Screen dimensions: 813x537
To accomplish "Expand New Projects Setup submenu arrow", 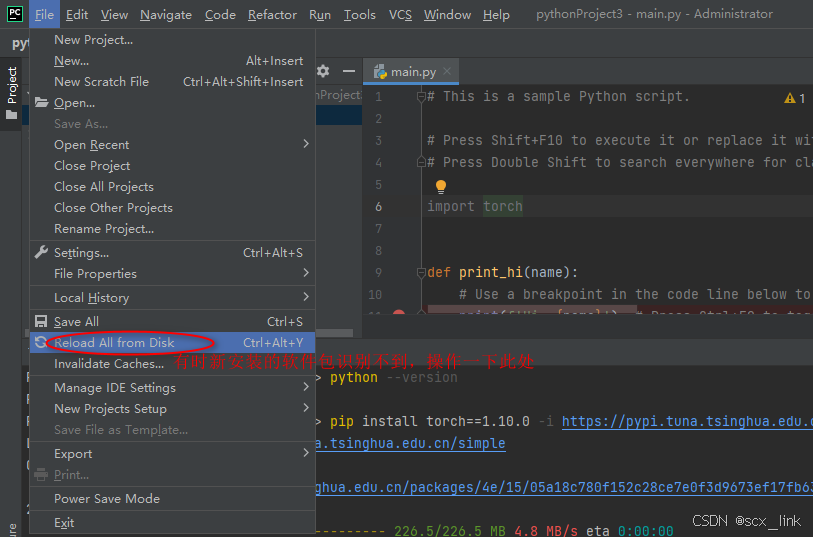I will point(306,408).
